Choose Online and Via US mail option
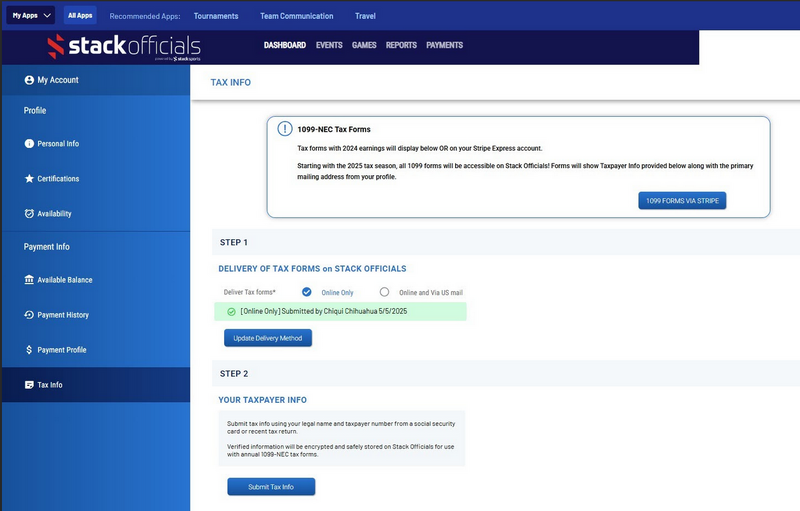The image size is (800, 511). tap(384, 292)
